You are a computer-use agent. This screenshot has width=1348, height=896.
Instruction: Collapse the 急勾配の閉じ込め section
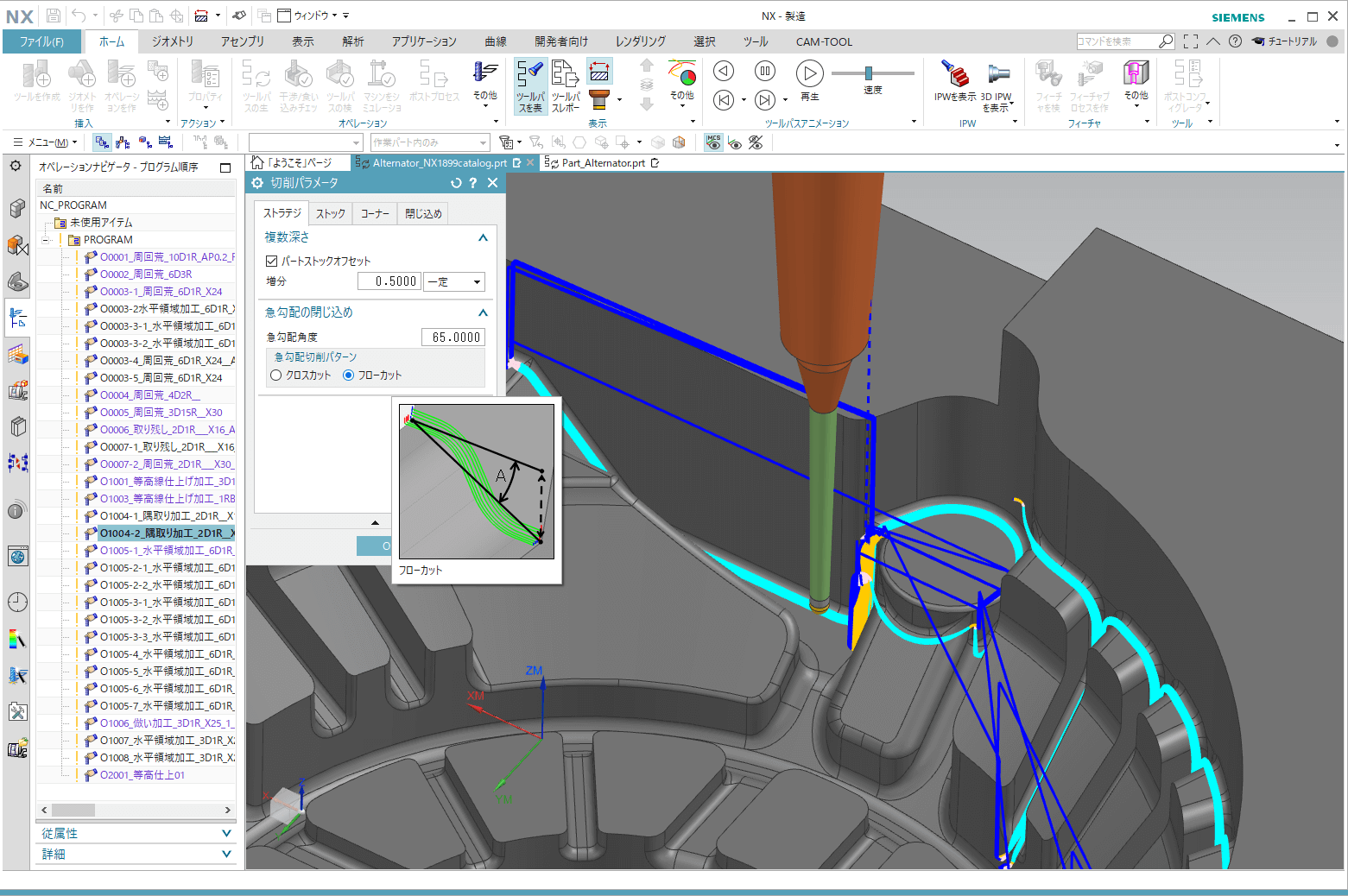(483, 312)
